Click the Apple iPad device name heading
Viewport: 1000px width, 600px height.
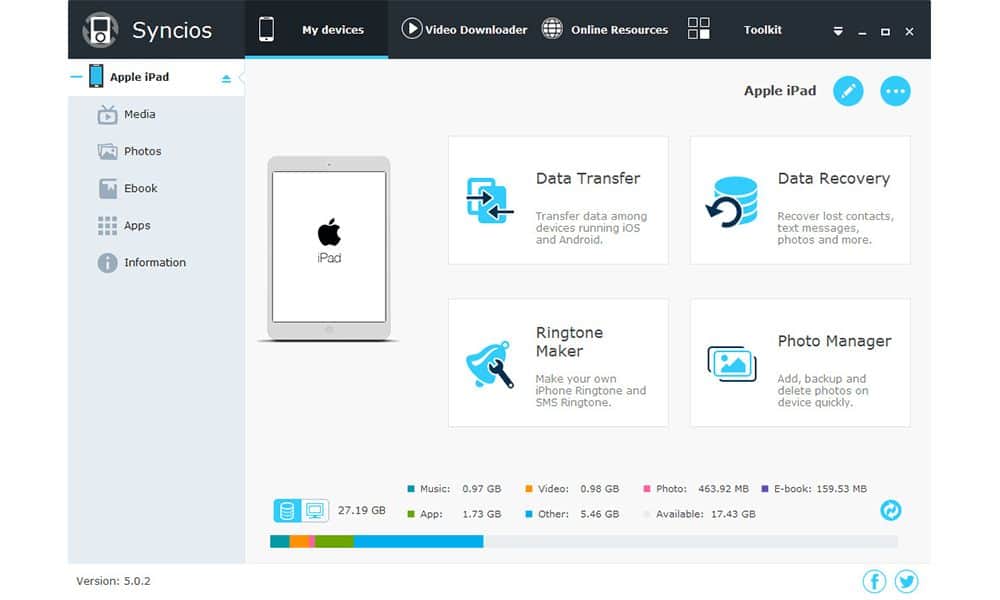point(779,91)
